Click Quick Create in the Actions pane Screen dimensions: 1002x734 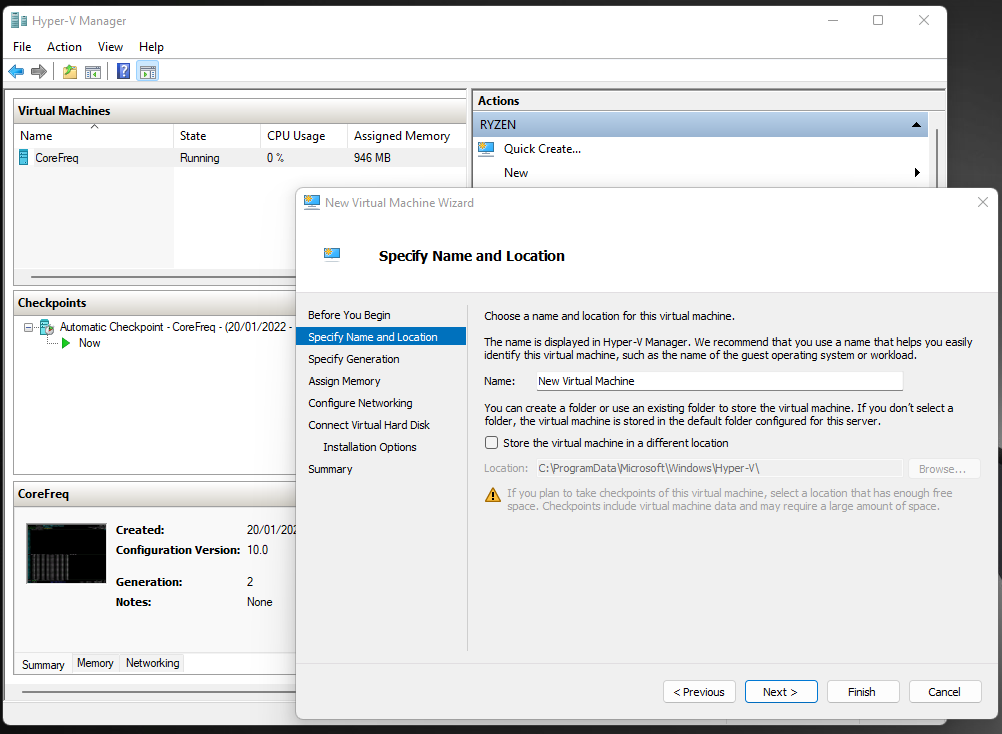tap(542, 149)
